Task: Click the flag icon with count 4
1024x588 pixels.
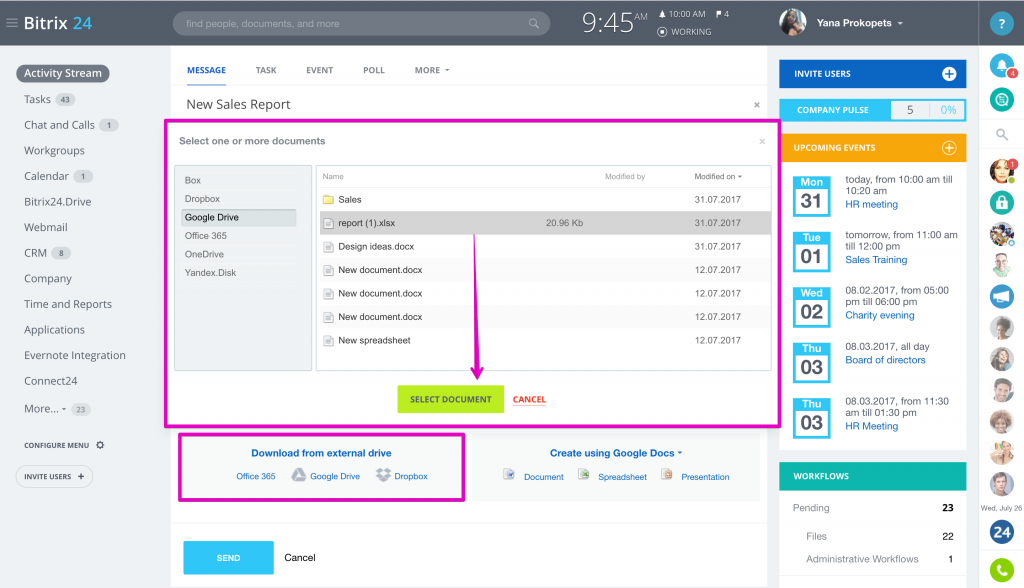Action: coord(718,14)
